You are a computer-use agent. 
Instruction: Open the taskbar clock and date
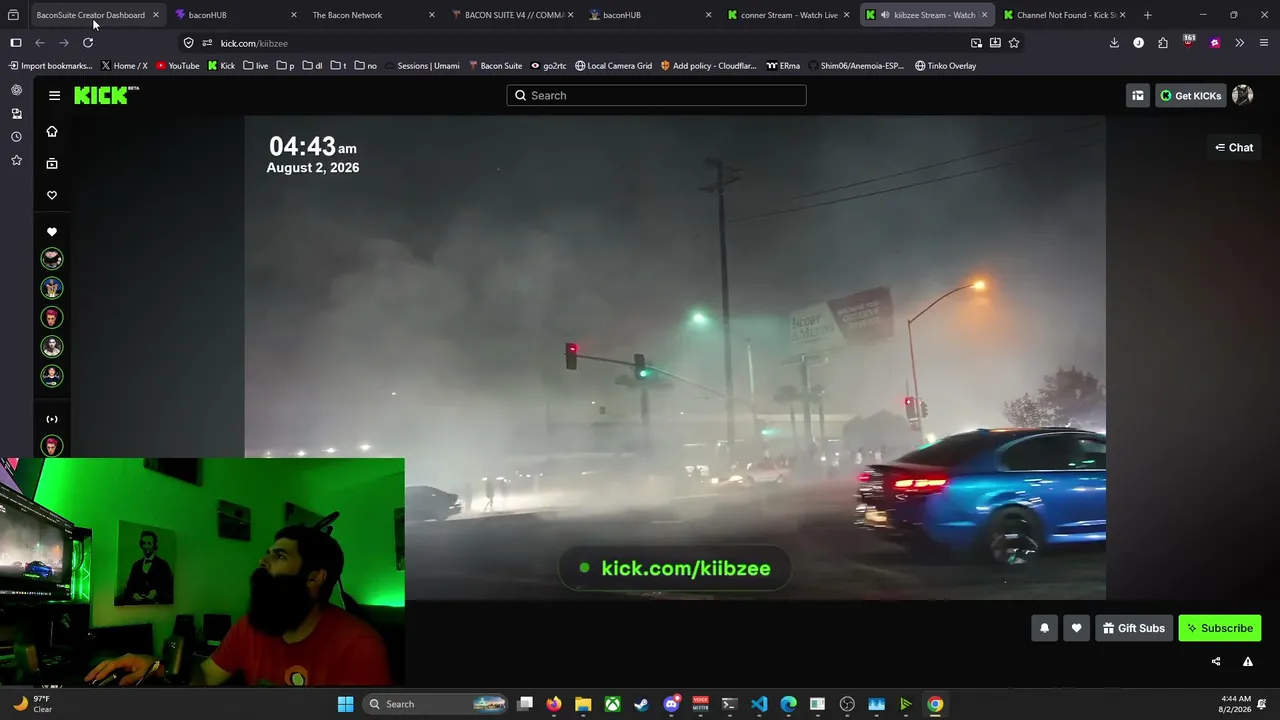pyautogui.click(x=1235, y=704)
